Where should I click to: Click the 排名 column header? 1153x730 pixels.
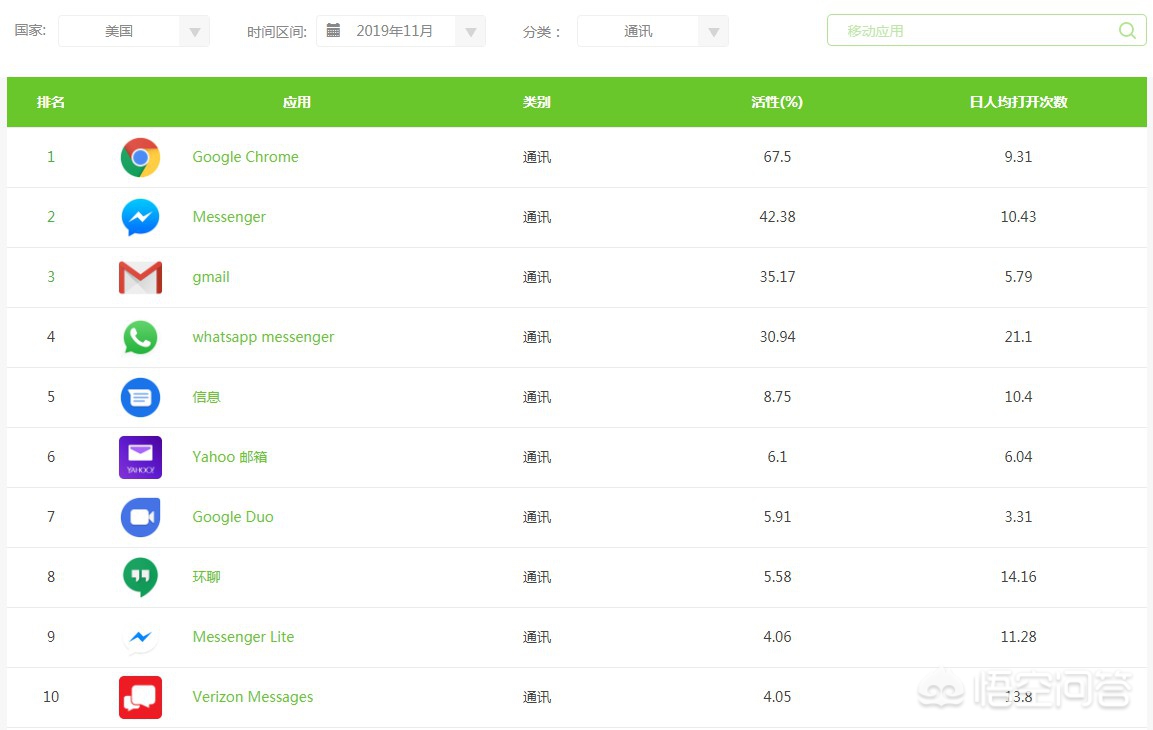51,102
